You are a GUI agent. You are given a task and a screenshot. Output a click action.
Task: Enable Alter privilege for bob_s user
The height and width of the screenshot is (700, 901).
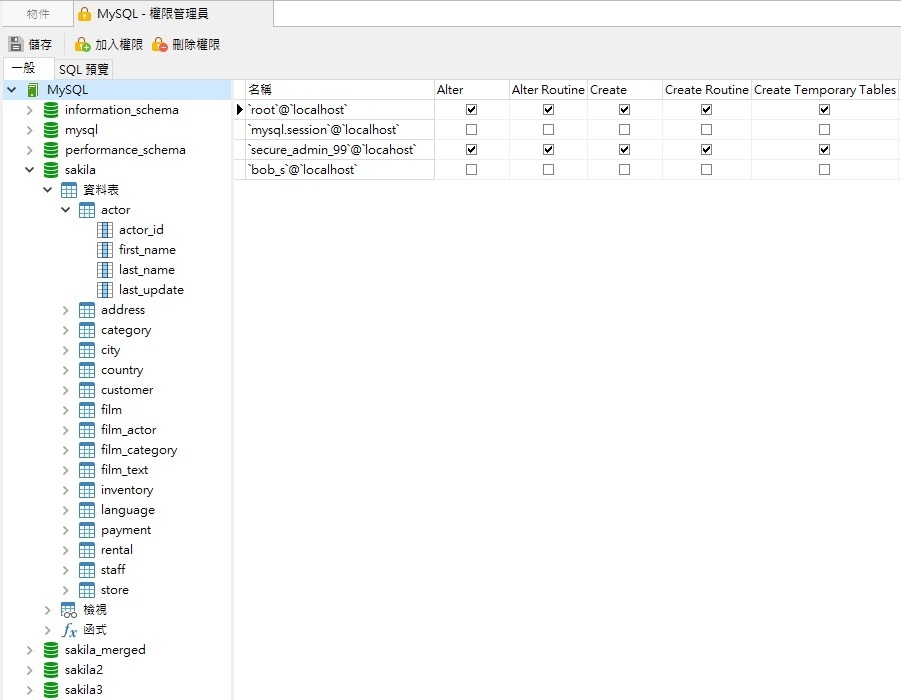(472, 170)
